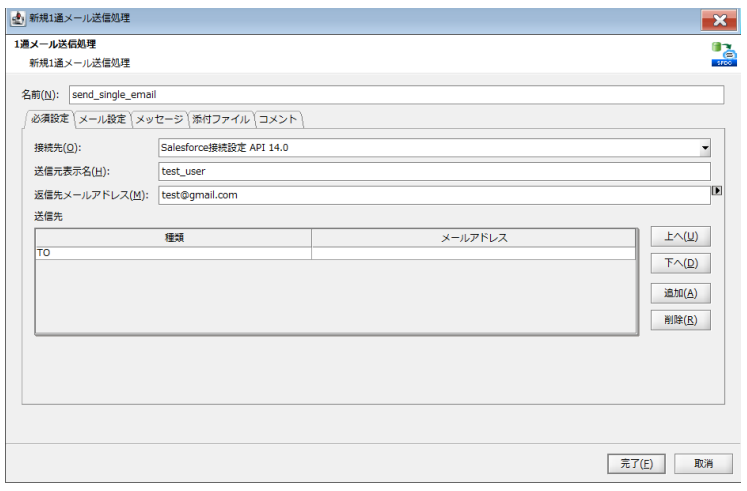Click the Java app icon in title bar
The width and height of the screenshot is (747, 491).
point(16,18)
